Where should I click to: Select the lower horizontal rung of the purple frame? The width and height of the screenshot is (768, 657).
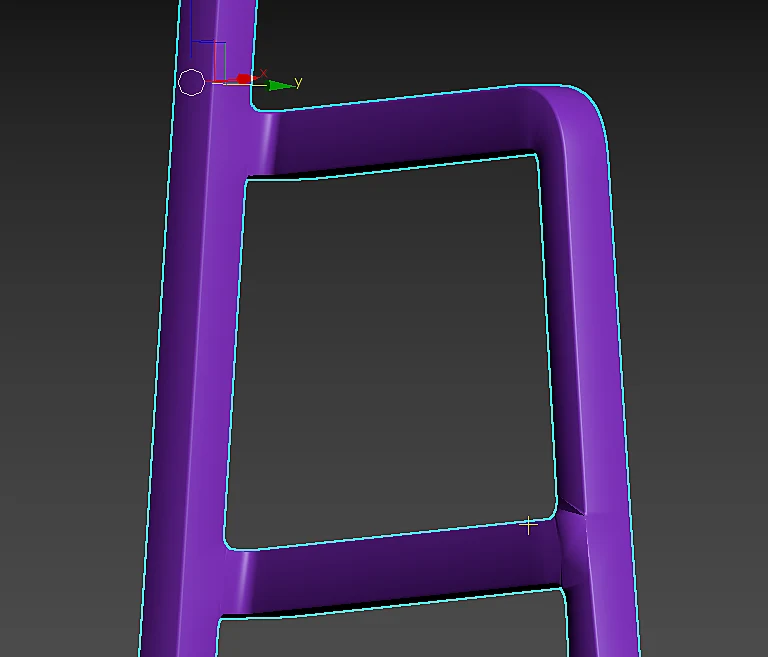tap(397, 568)
